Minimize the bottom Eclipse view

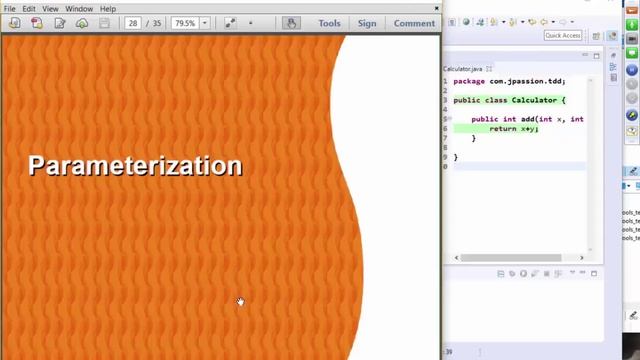(582, 272)
